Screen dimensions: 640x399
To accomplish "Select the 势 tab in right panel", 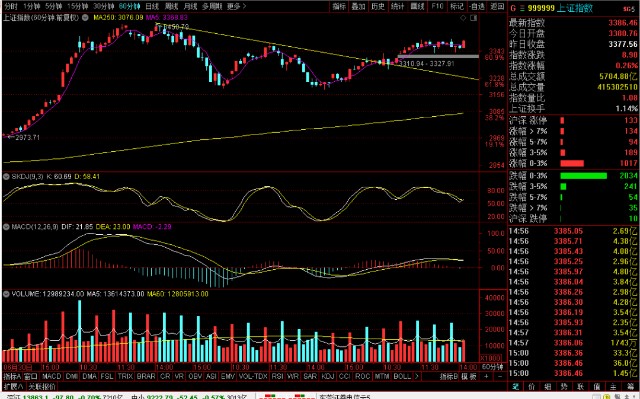I will pyautogui.click(x=564, y=386).
